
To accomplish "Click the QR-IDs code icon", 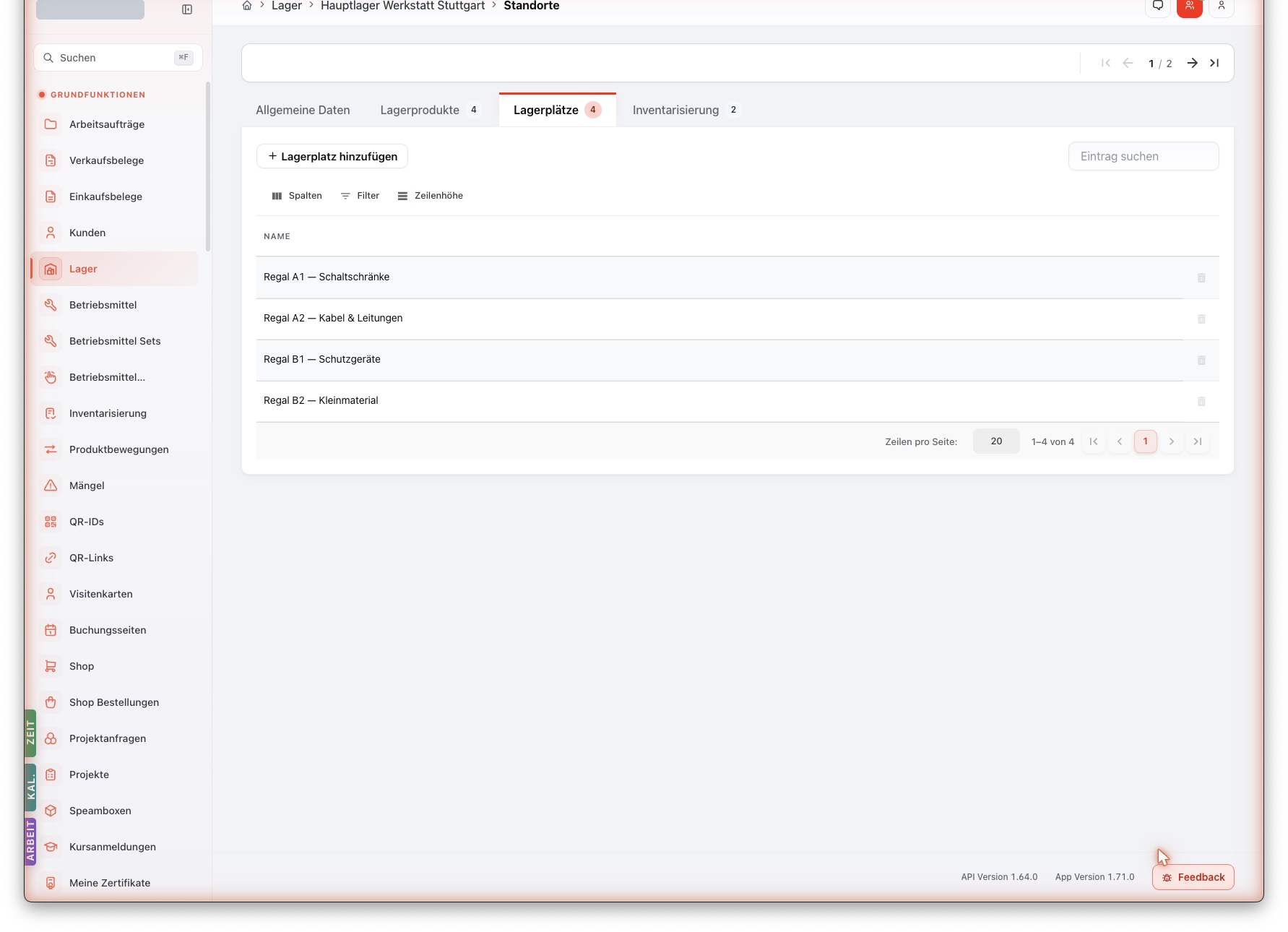I will [51, 522].
